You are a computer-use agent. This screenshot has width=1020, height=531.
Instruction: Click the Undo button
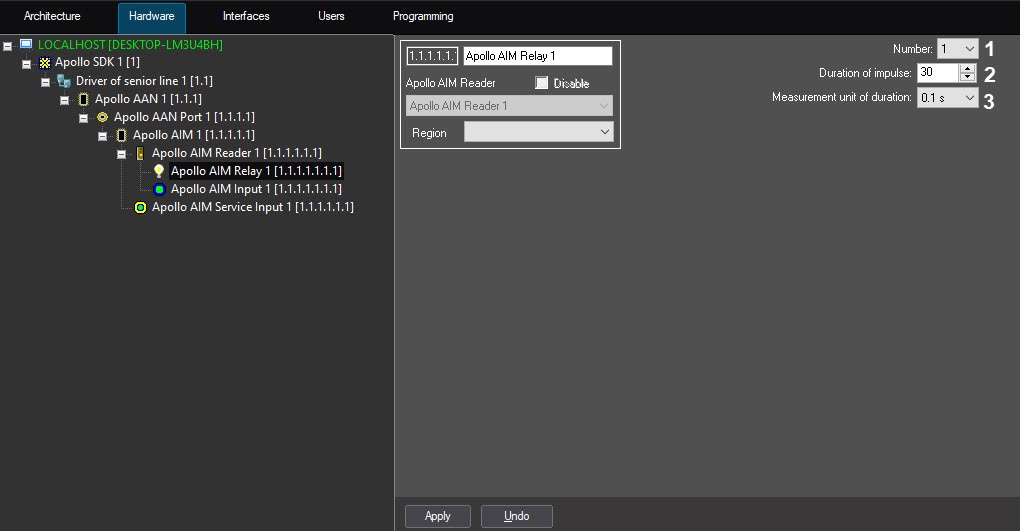[x=517, y=516]
